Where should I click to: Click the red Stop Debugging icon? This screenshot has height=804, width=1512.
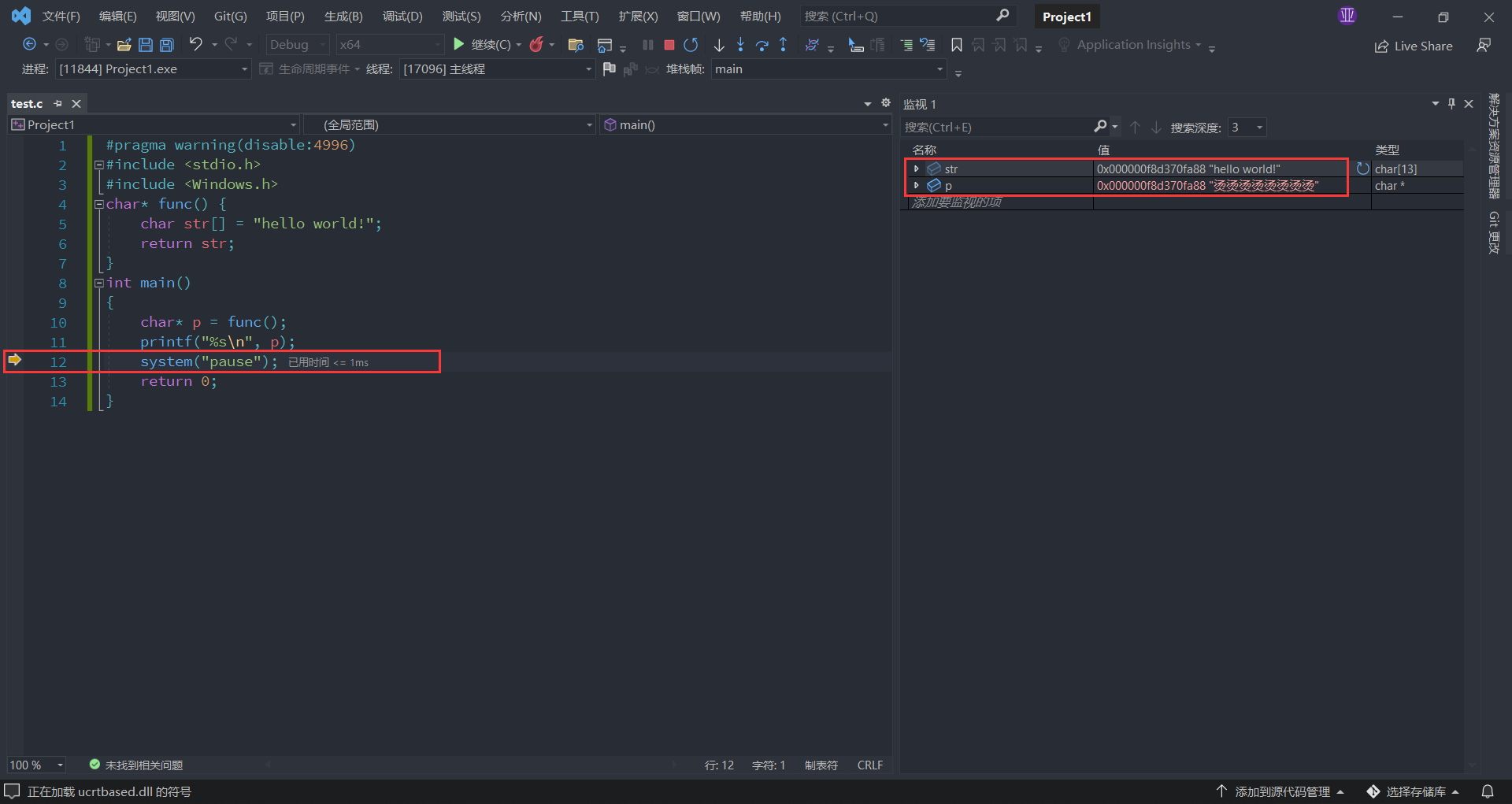pos(669,45)
